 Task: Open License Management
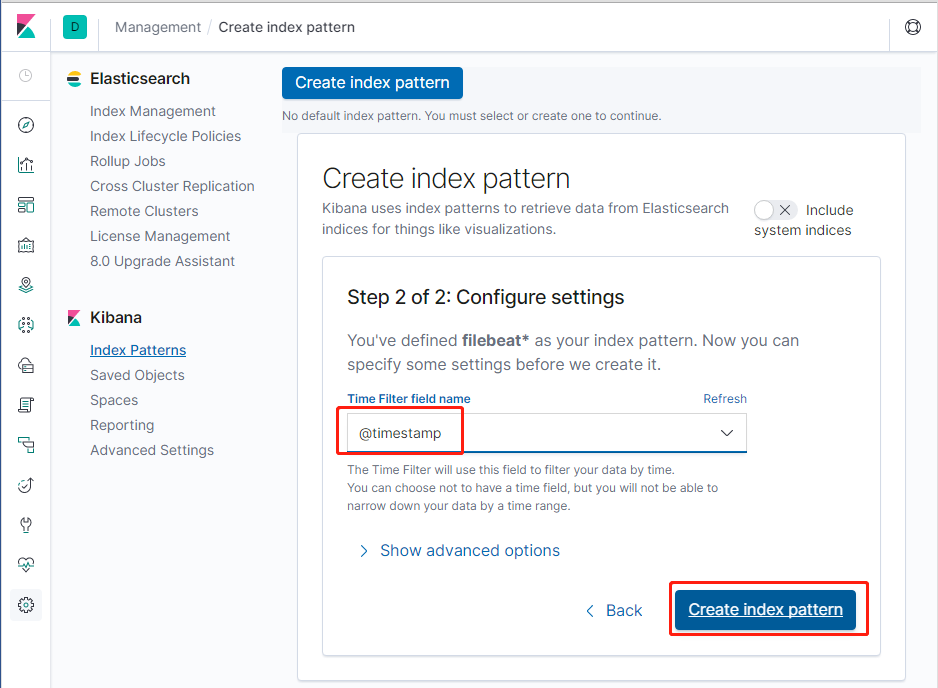[x=160, y=236]
